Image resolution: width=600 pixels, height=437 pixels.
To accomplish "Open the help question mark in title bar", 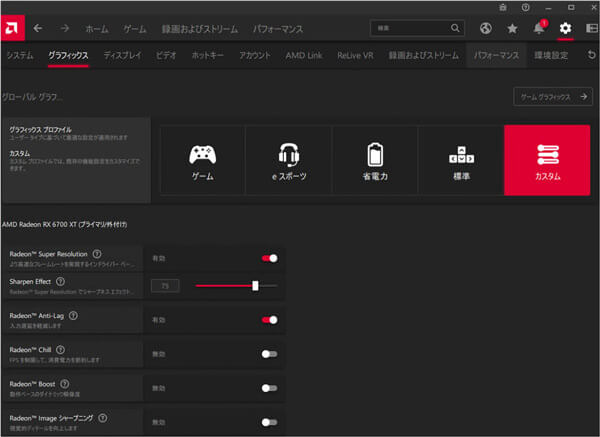I will pyautogui.click(x=525, y=7).
